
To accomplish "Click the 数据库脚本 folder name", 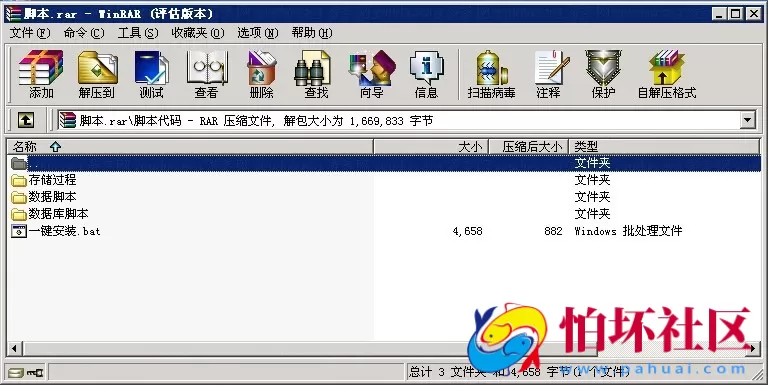I will click(x=58, y=214).
